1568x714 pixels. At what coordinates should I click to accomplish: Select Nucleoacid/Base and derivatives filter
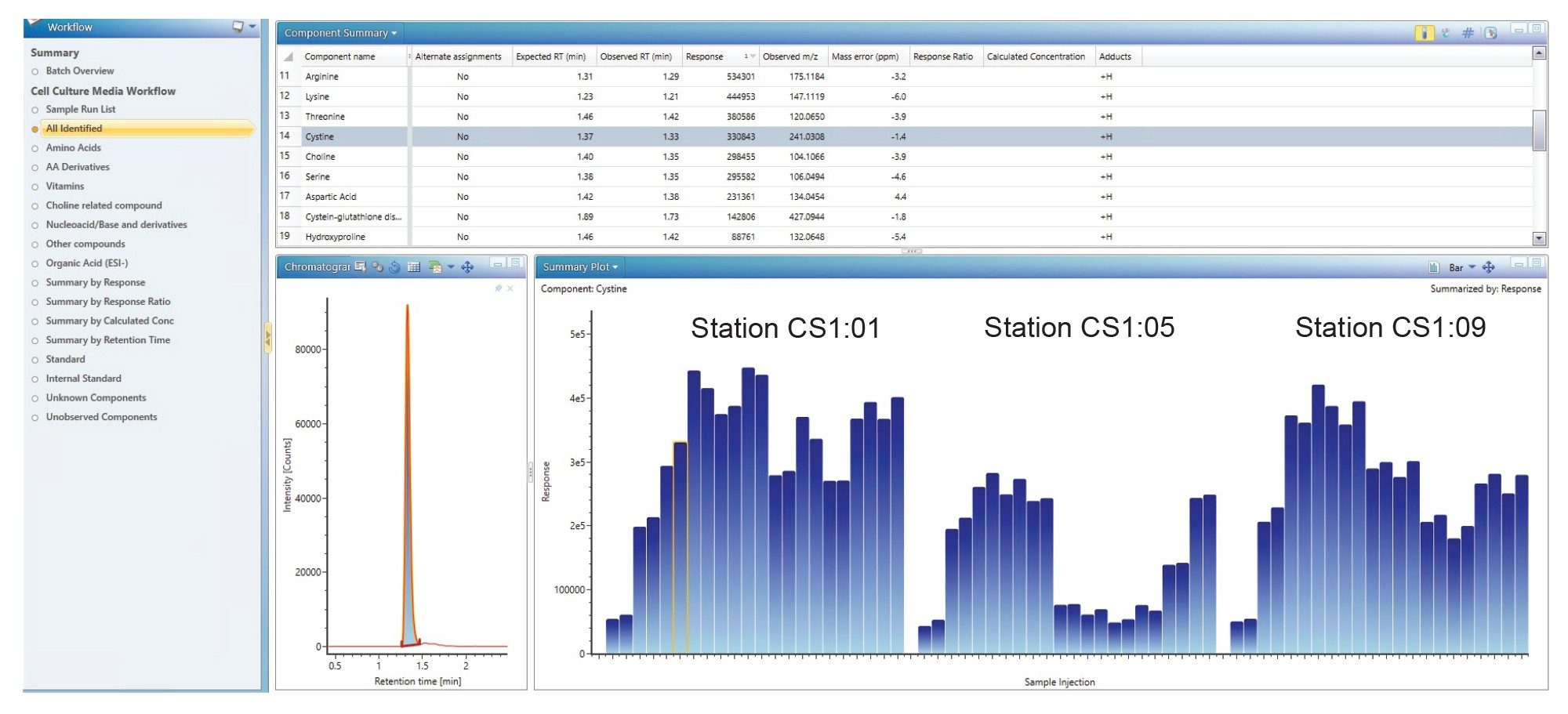[116, 225]
